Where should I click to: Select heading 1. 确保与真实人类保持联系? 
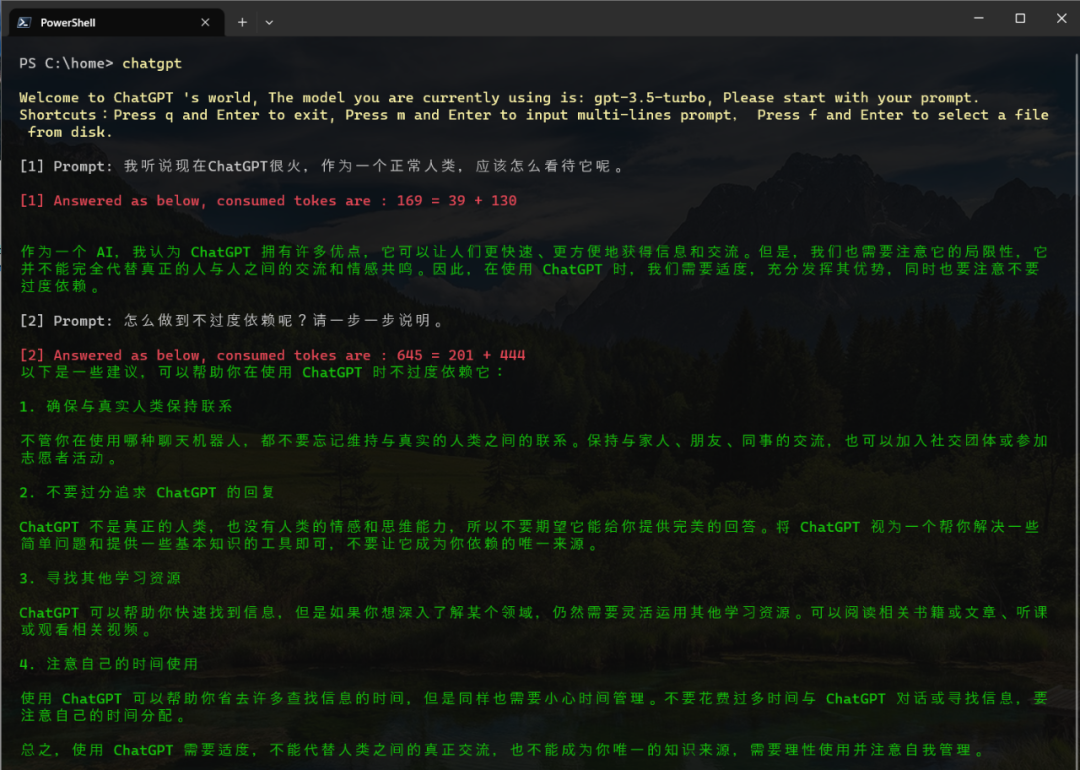(120, 406)
